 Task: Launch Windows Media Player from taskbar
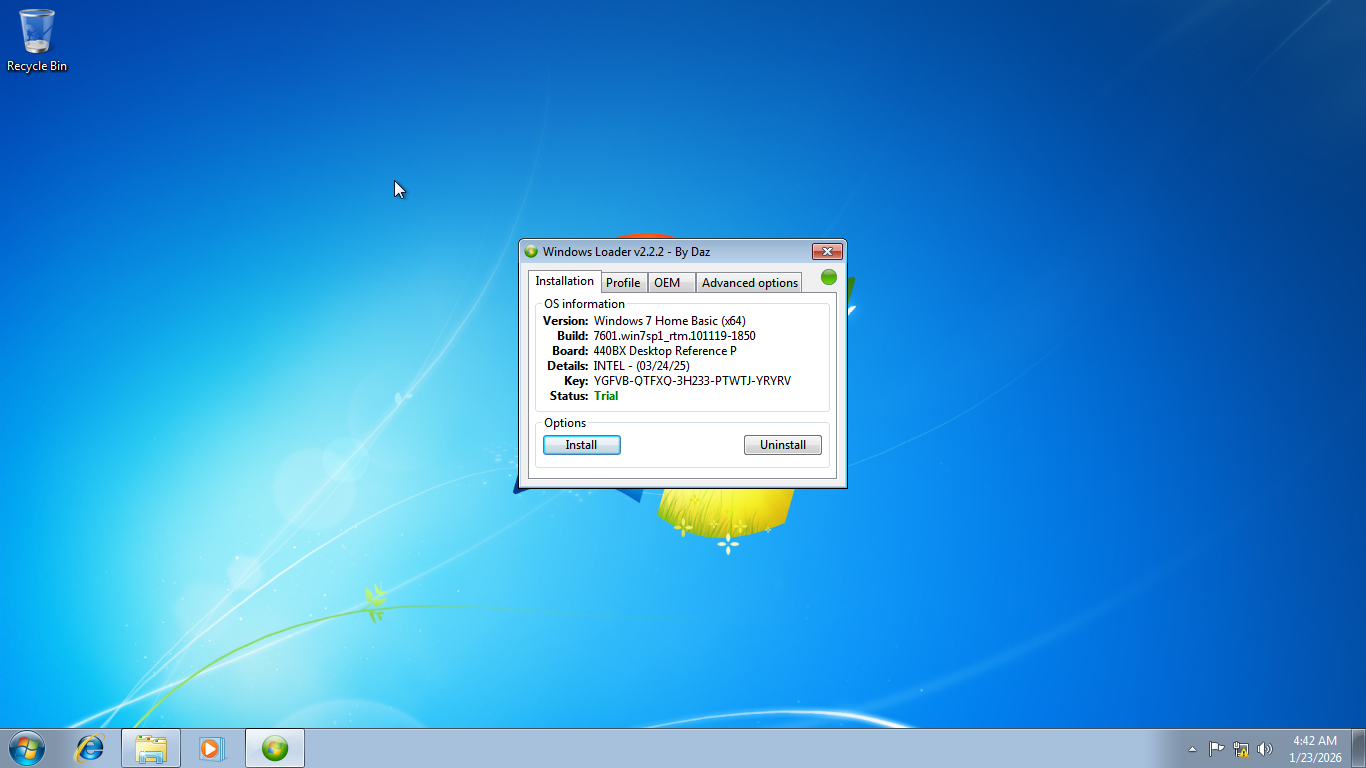(212, 748)
